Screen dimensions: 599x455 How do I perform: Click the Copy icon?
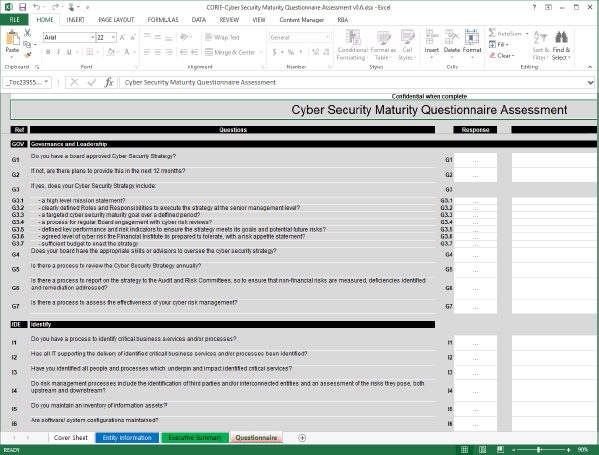pyautogui.click(x=27, y=44)
